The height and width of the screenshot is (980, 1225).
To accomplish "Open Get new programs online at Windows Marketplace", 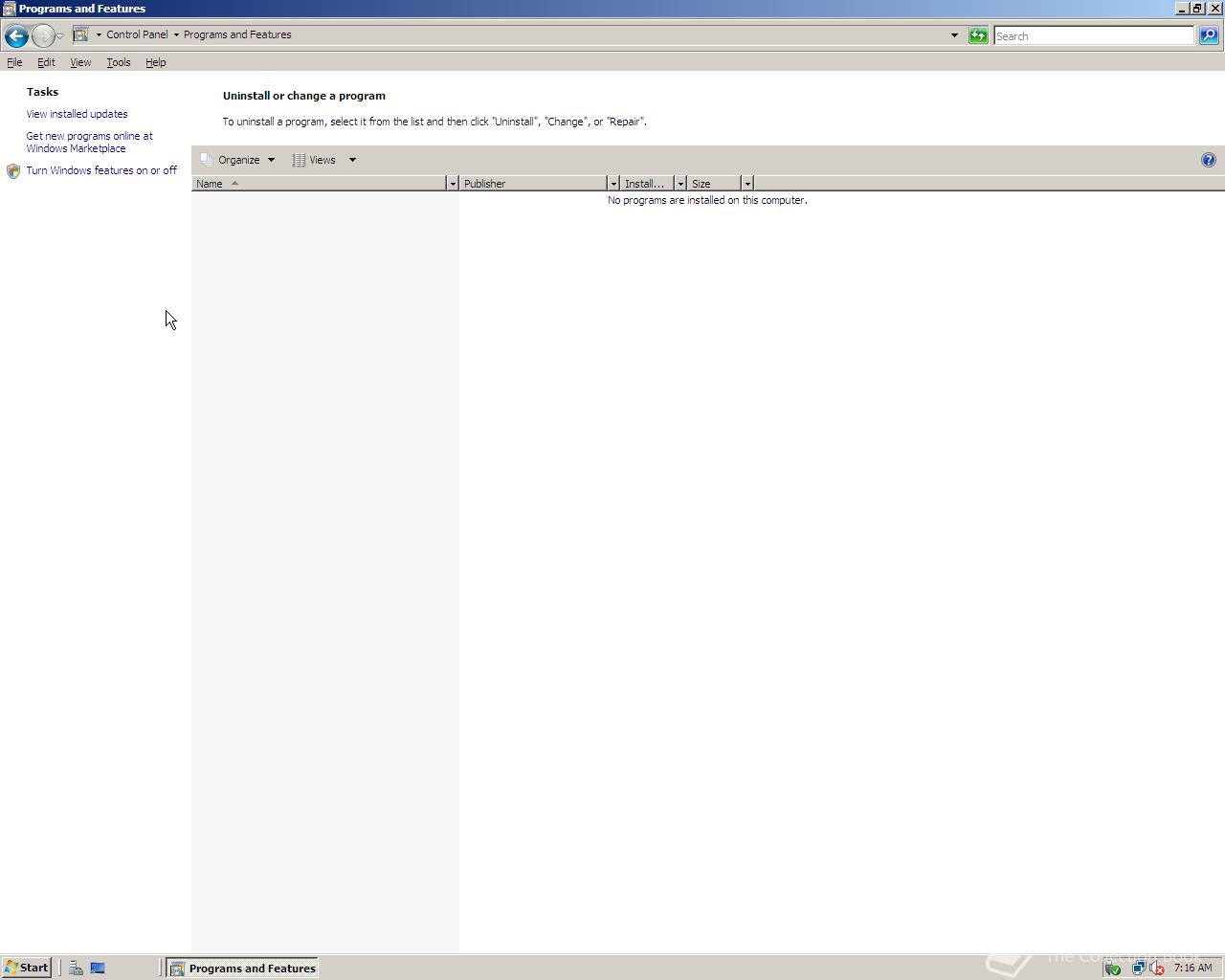I will coord(89,143).
